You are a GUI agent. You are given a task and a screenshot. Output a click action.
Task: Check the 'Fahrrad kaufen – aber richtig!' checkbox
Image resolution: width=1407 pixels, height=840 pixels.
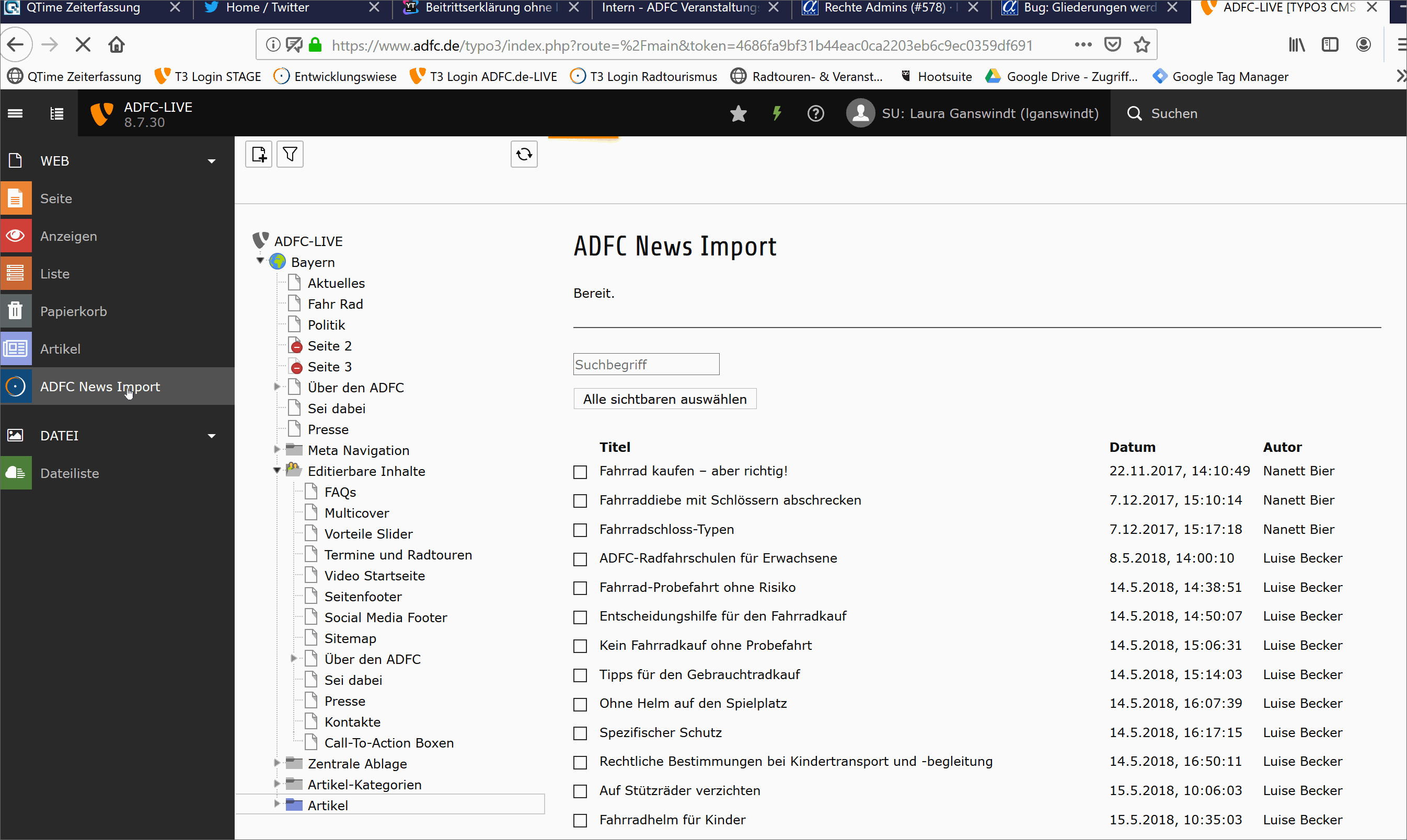pos(580,472)
